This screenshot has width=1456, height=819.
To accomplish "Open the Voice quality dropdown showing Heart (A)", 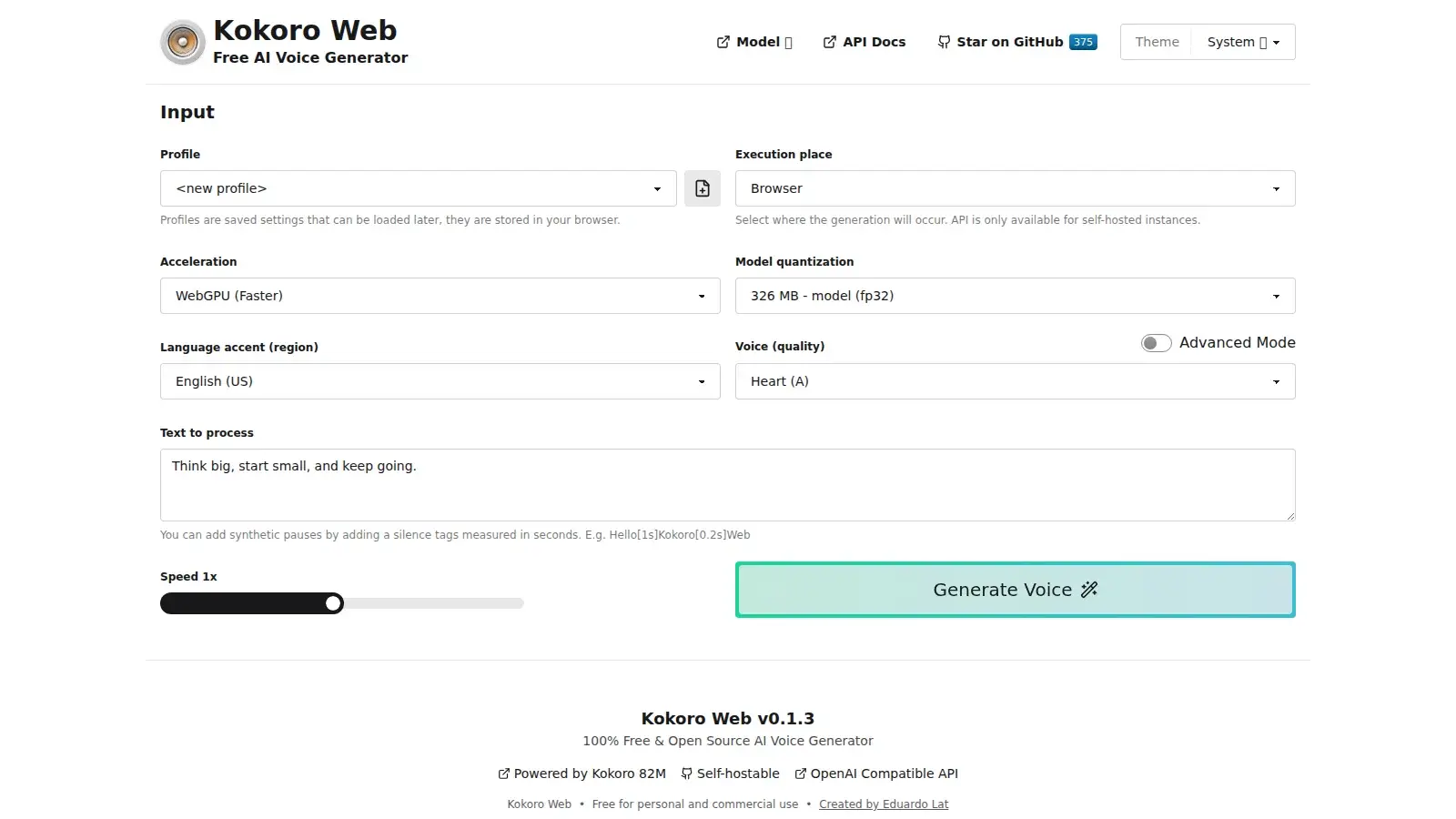I will [x=1015, y=381].
